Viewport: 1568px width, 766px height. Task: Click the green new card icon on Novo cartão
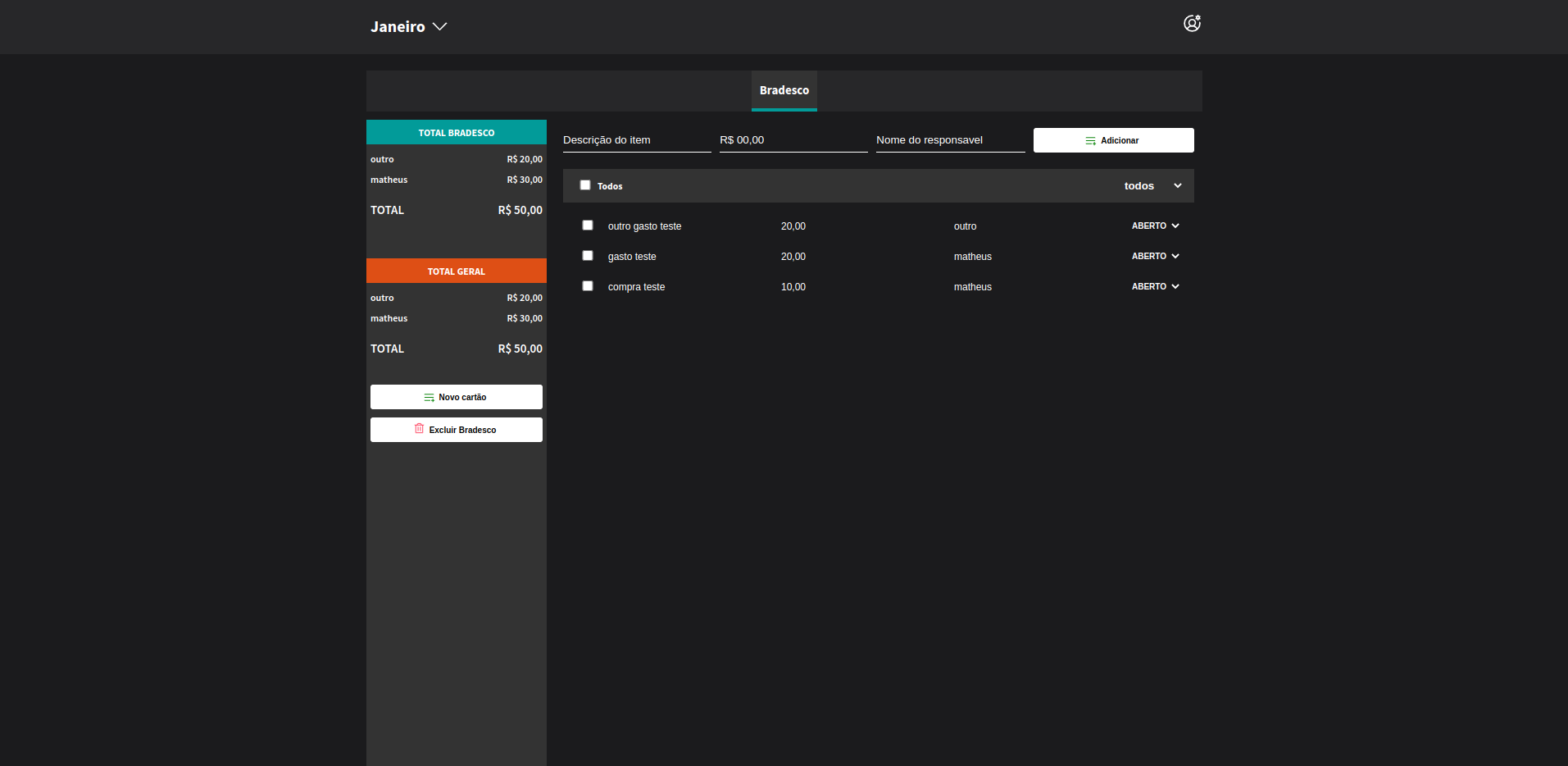coord(429,397)
